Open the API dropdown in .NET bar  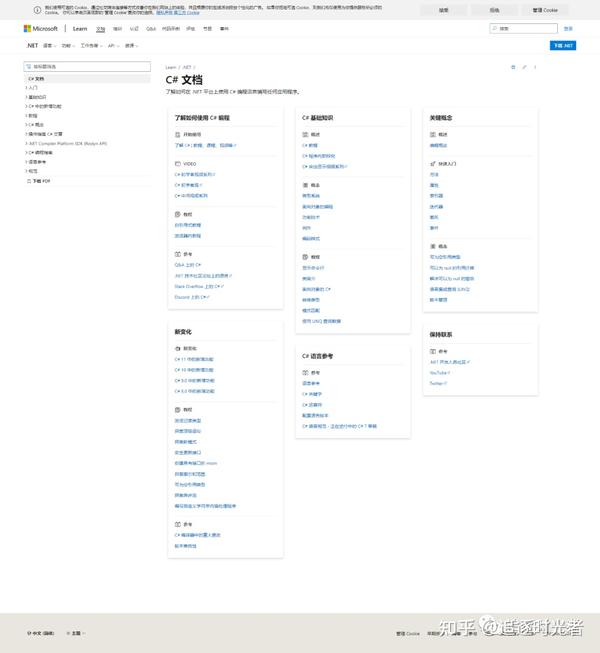(x=114, y=45)
